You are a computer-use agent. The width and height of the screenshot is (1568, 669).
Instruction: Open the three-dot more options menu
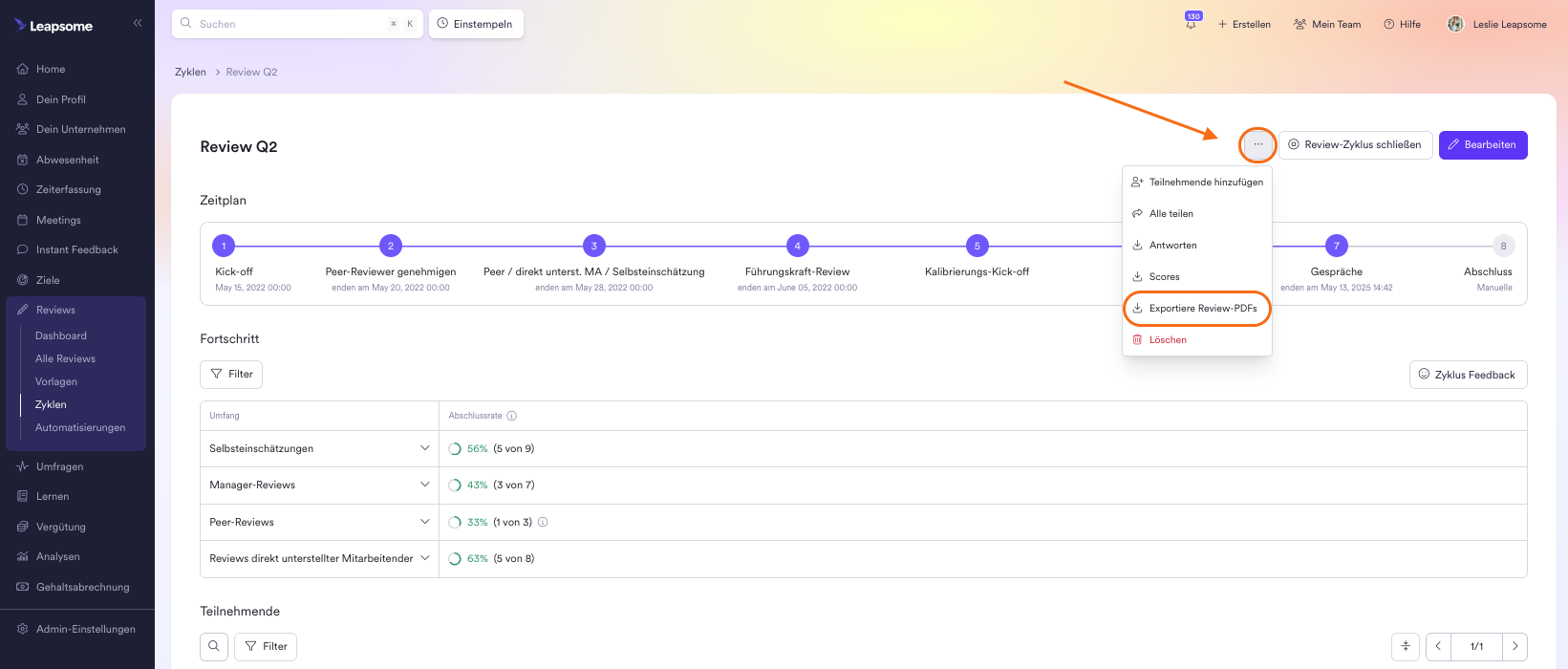coord(1257,145)
